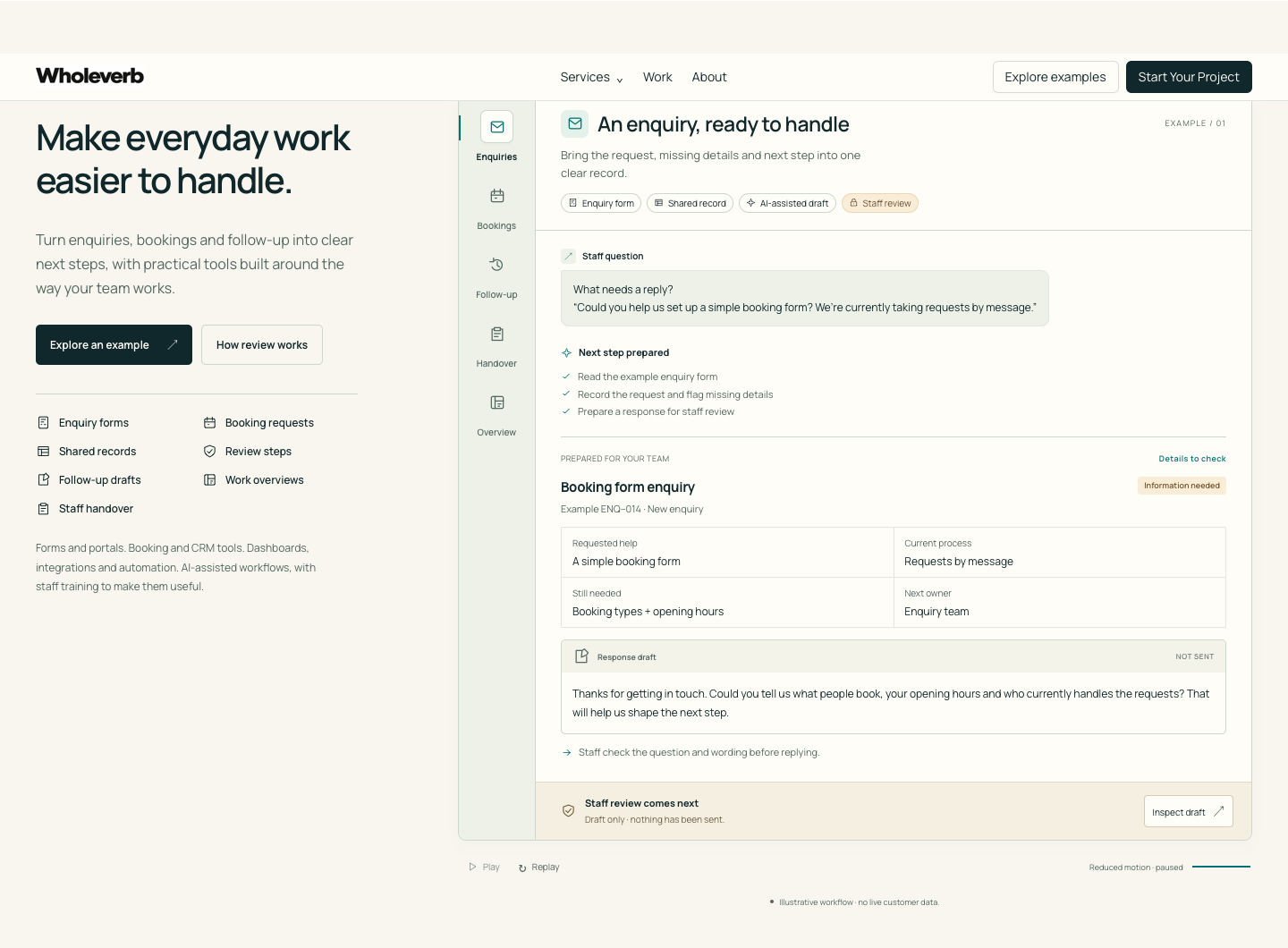Open the Follow-up history icon

pyautogui.click(x=496, y=265)
